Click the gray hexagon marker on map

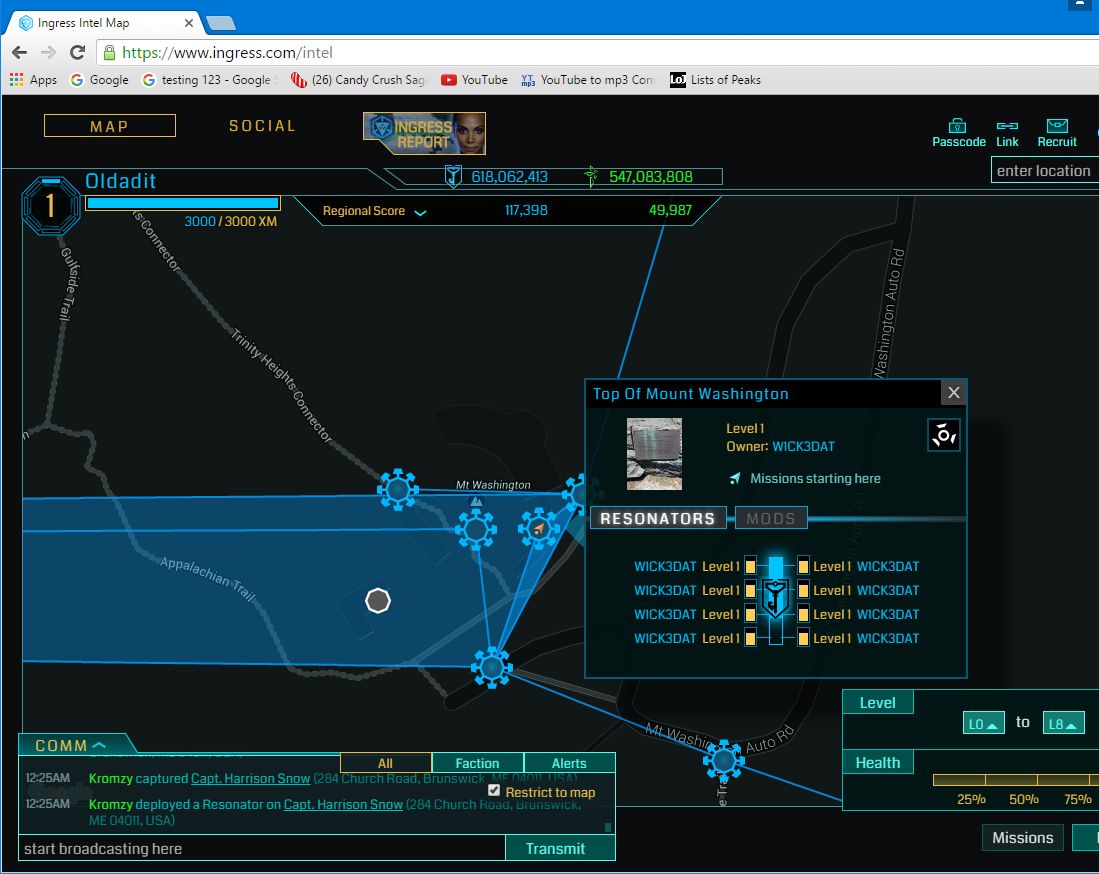pyautogui.click(x=378, y=600)
